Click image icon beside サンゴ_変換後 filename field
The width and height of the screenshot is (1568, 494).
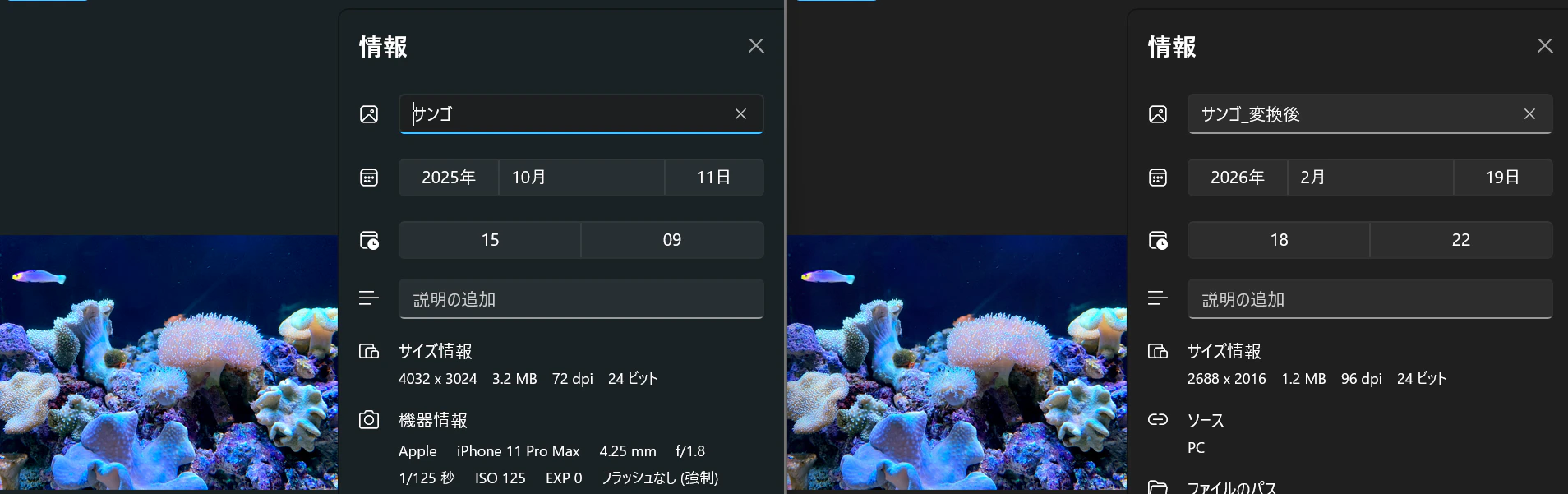tap(1158, 114)
